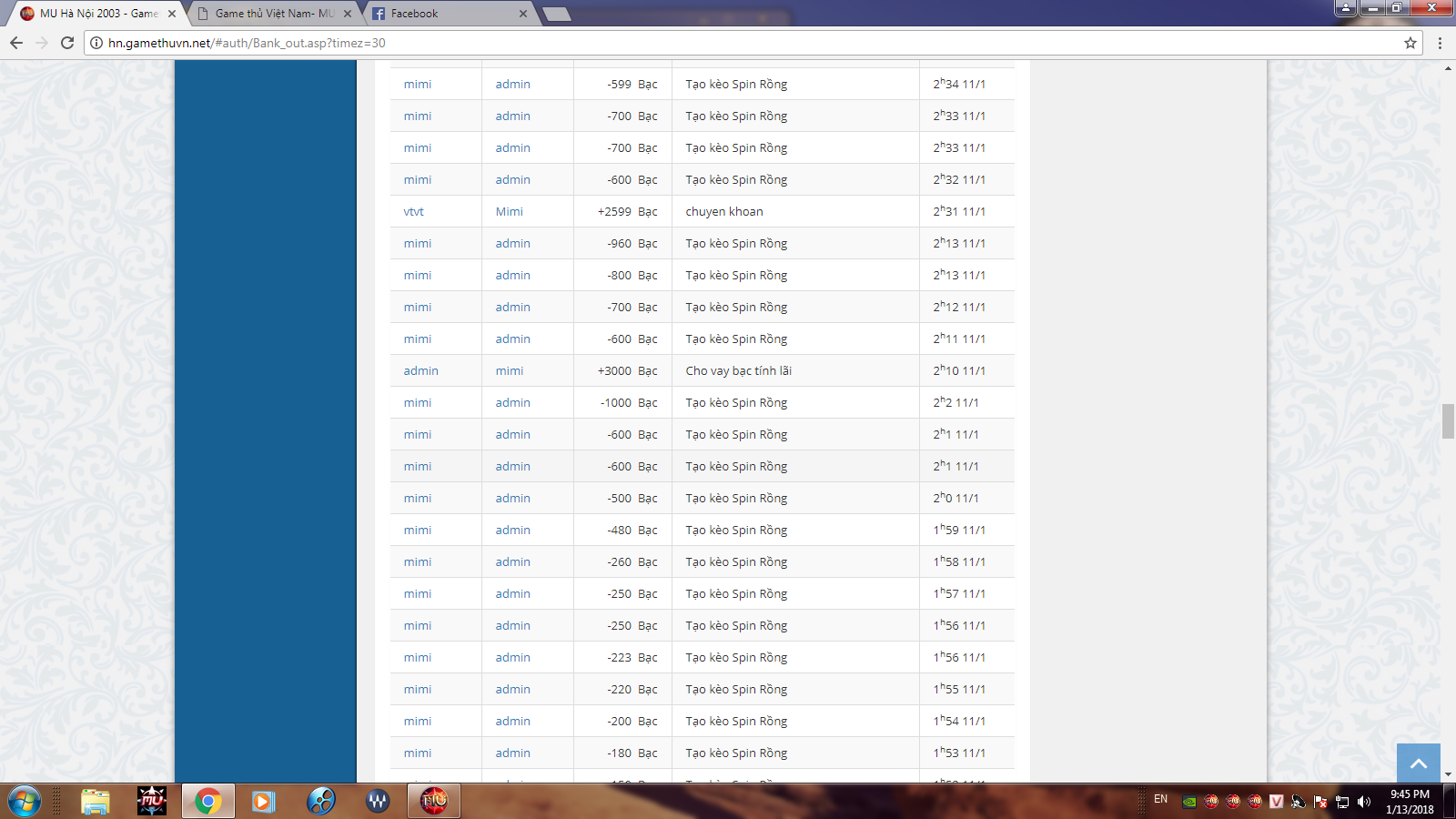Switch to the Facebook tab

449,14
